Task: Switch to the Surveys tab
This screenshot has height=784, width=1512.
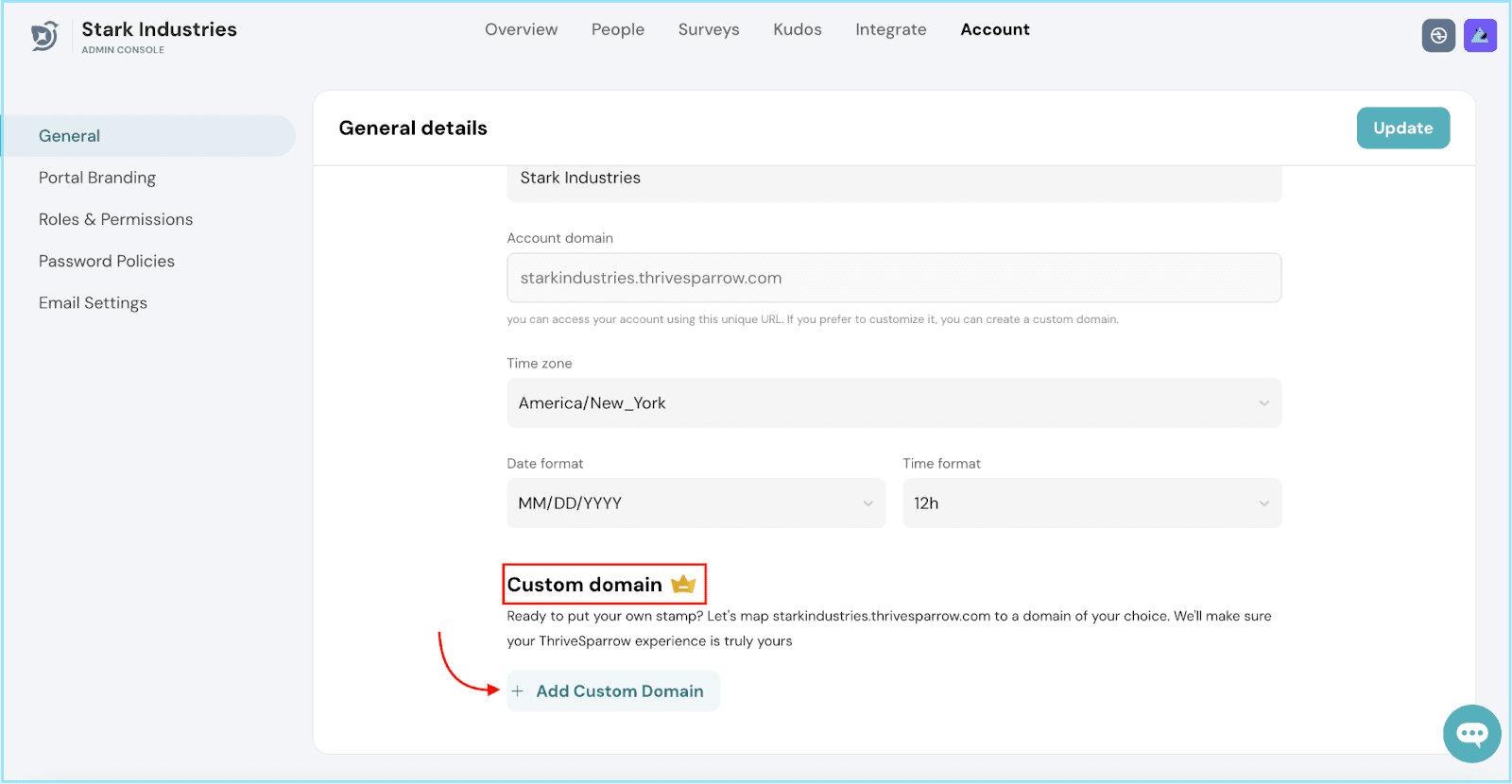Action: (708, 30)
